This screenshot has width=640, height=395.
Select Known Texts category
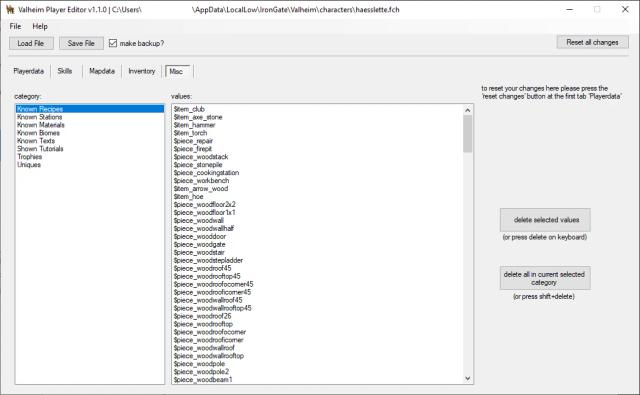(90, 141)
